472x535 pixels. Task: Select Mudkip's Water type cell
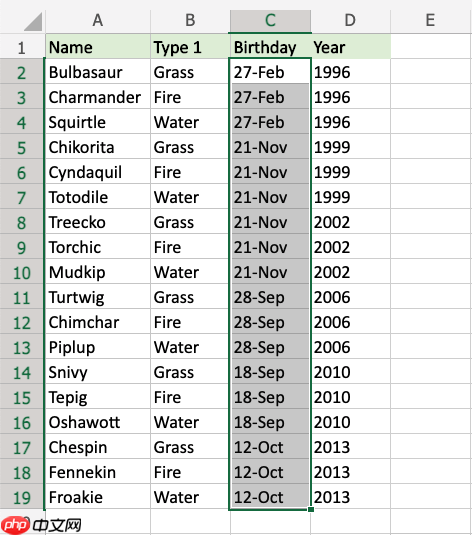click(190, 272)
